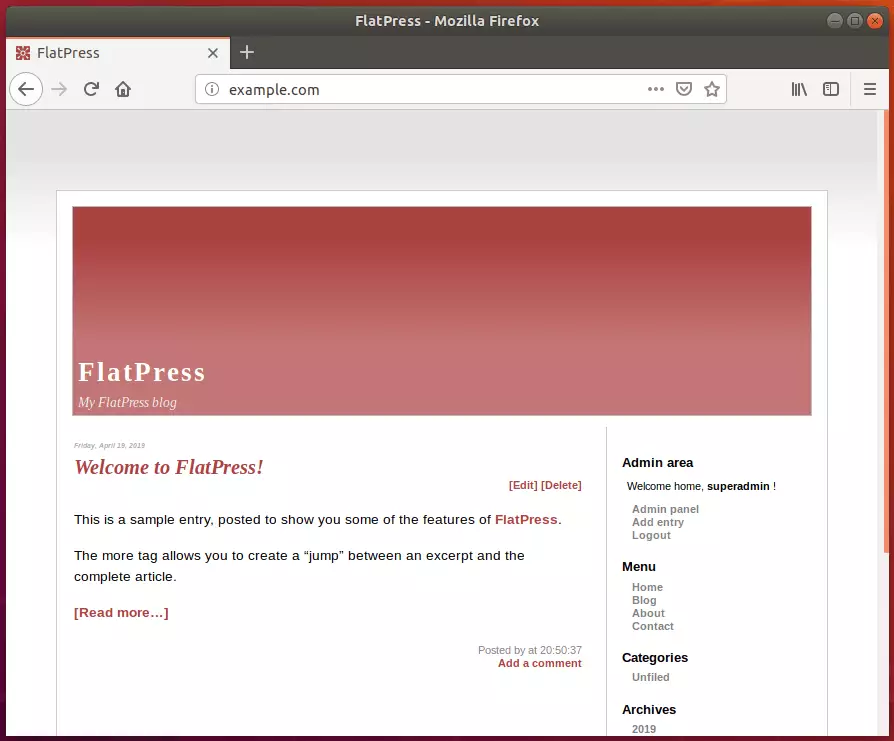Click the "Archives" sidebar heading

point(649,710)
